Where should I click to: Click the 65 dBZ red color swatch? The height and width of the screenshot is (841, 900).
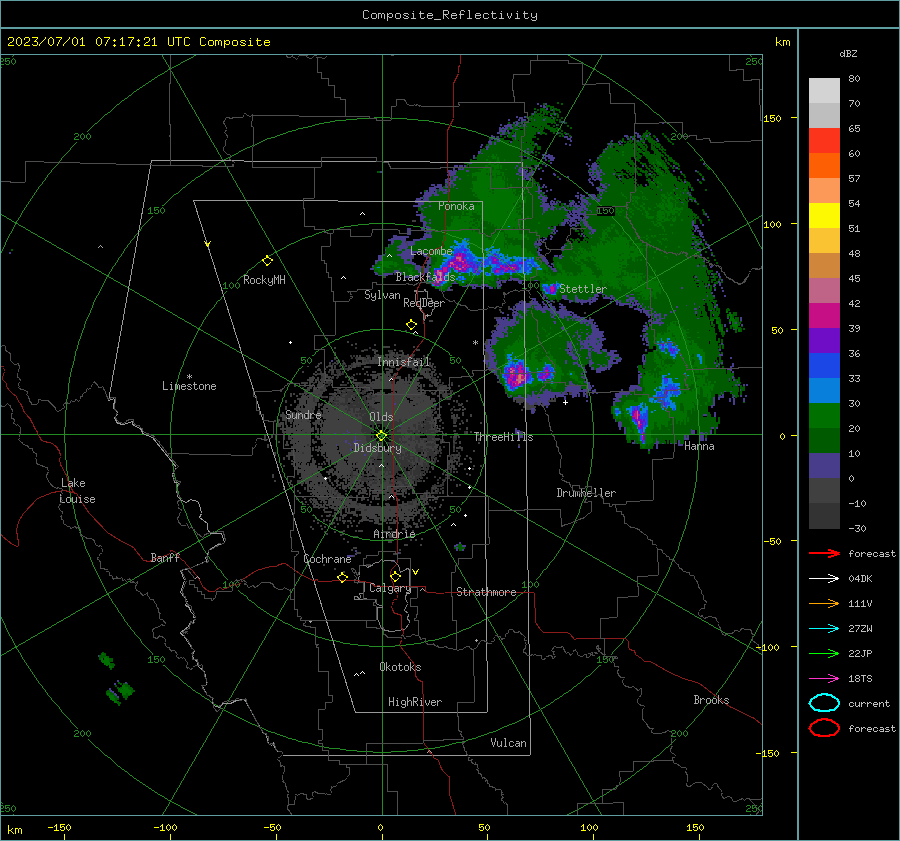click(x=824, y=141)
